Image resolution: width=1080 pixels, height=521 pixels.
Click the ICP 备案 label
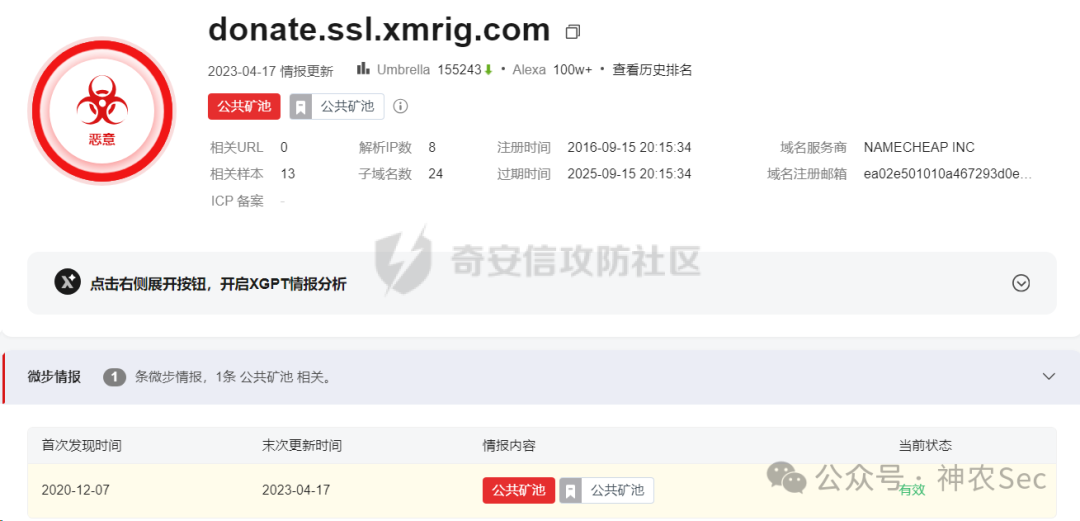pyautogui.click(x=237, y=201)
